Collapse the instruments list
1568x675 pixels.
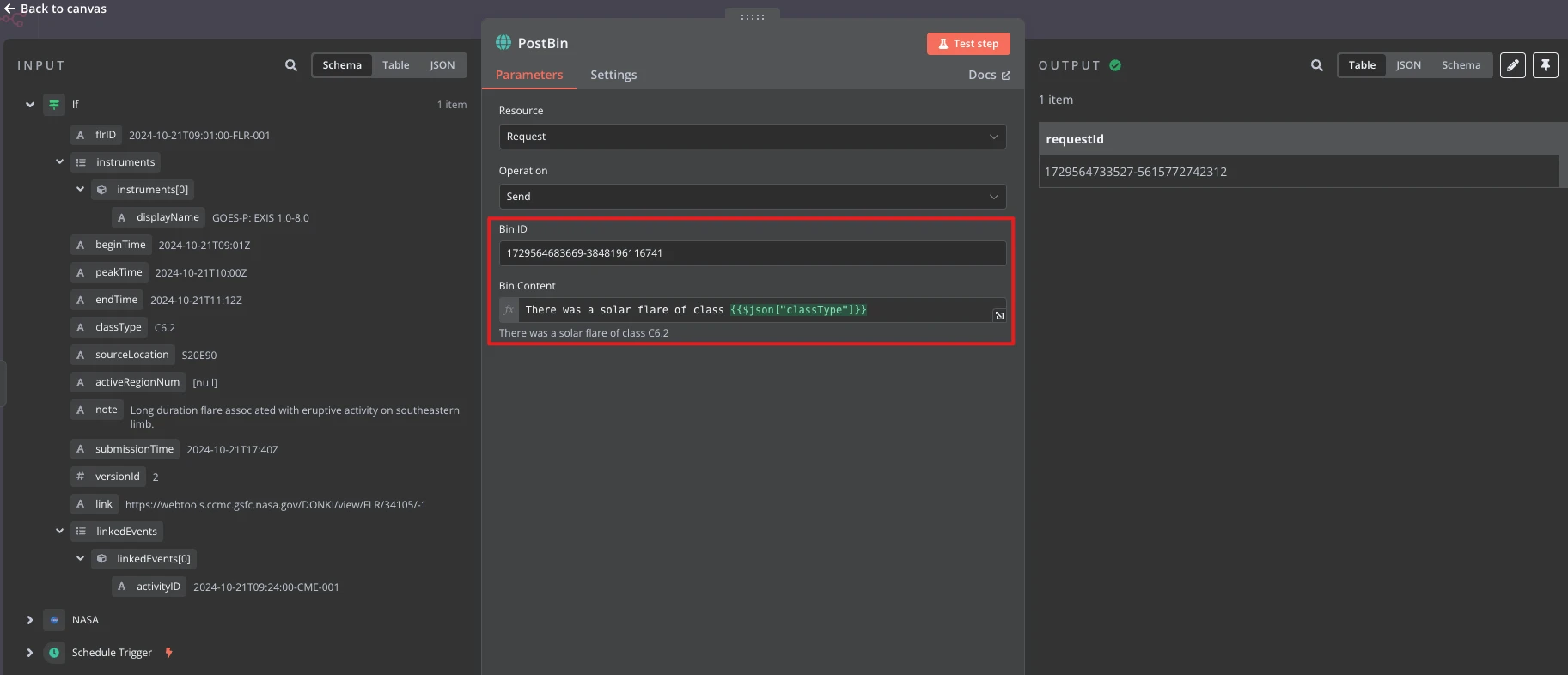click(x=59, y=161)
